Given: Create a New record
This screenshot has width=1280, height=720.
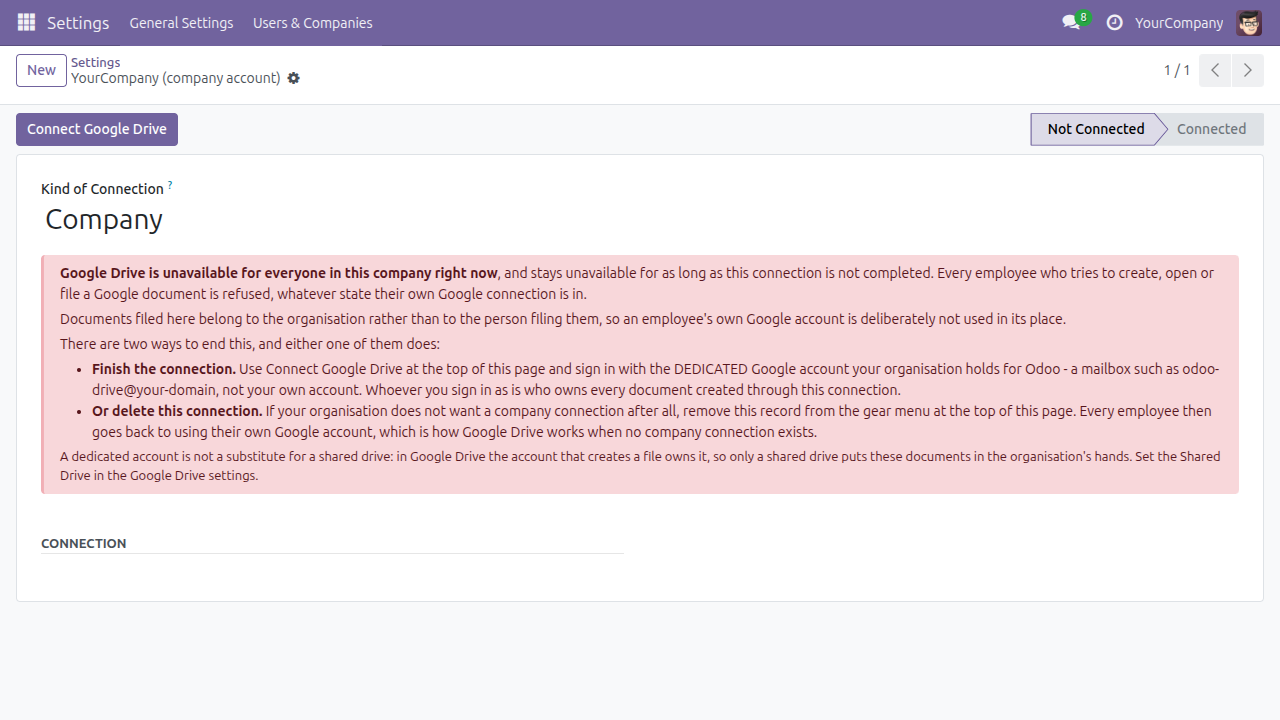Looking at the screenshot, I should click(41, 70).
